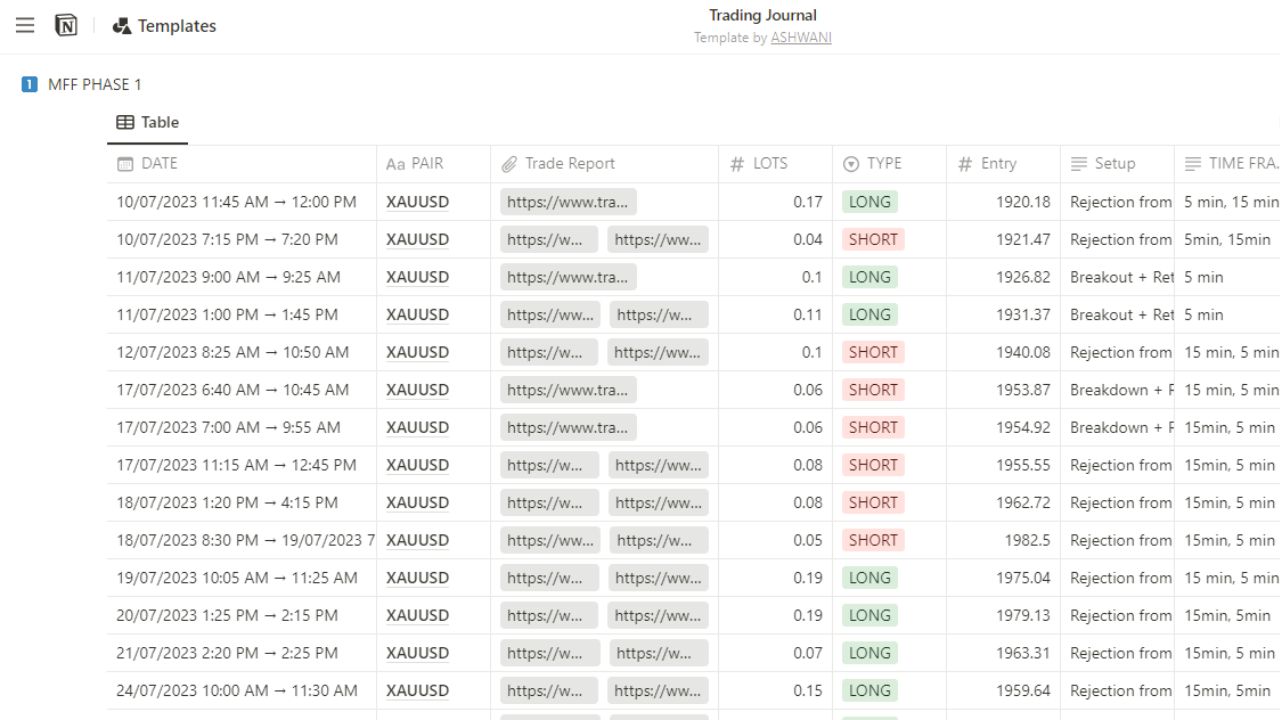Click the Aa icon on the PAIR column

[390, 163]
